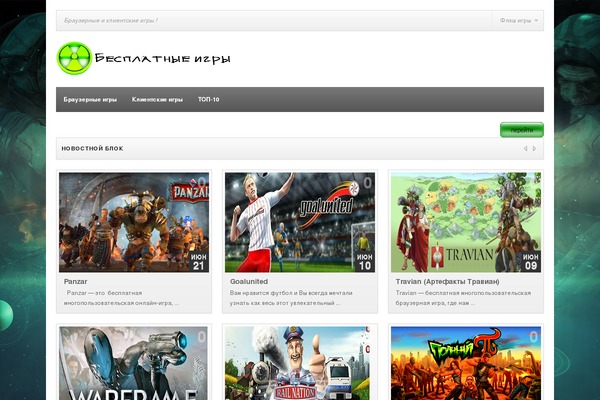Viewport: 600px width, 400px height.
Task: Open the Panzar game thumbnail
Action: pos(134,222)
